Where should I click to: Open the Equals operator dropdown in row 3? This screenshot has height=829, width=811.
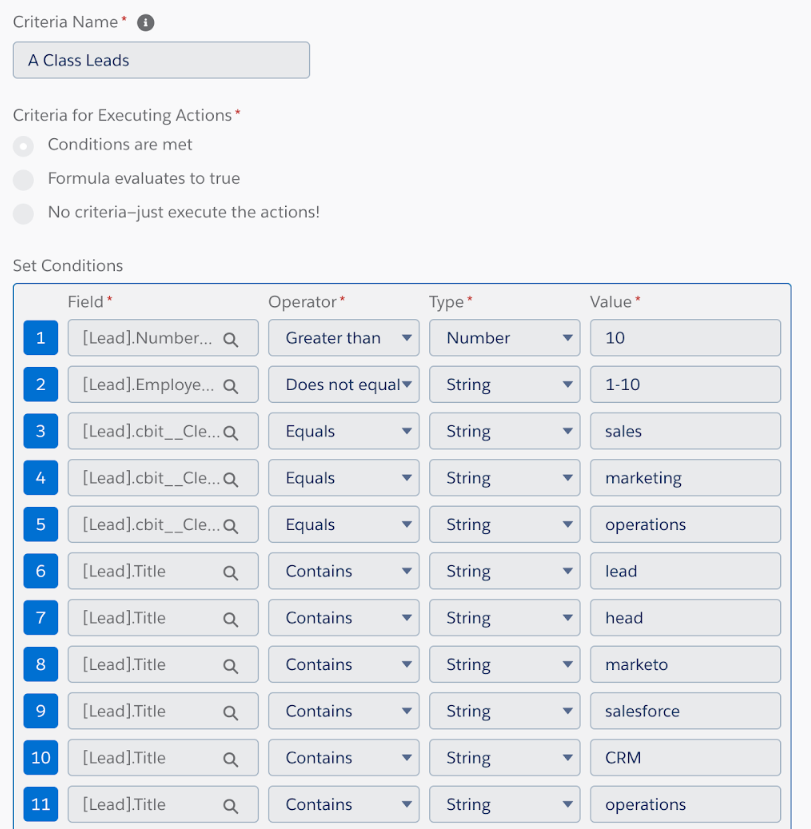click(x=344, y=431)
